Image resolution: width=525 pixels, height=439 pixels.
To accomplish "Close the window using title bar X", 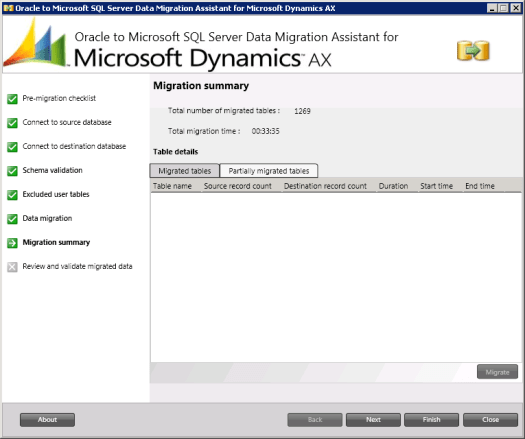I will pos(516,8).
